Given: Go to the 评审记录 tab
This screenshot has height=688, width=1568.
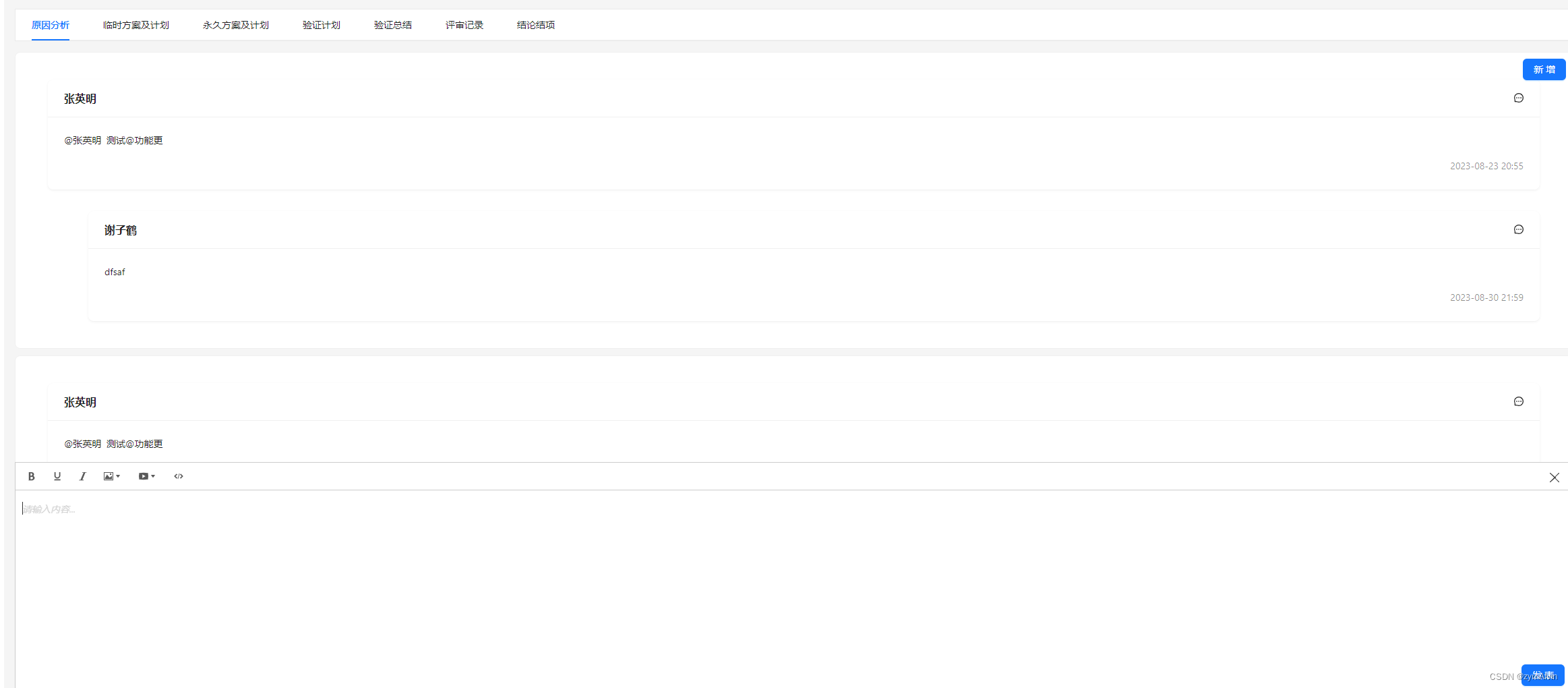Looking at the screenshot, I should pos(464,25).
